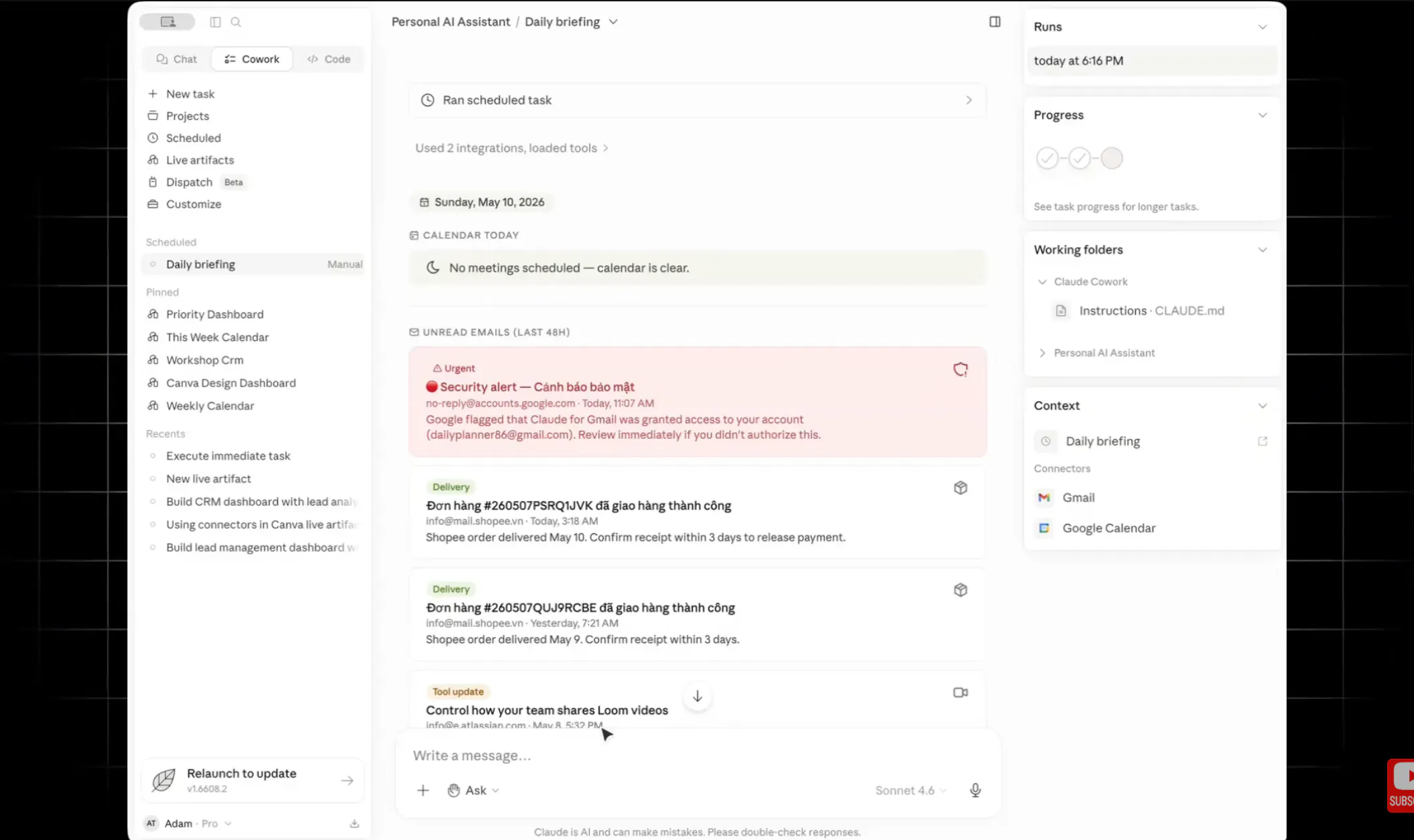The image size is (1414, 840).
Task: Open the Ask mode dropdown
Action: pyautogui.click(x=473, y=790)
